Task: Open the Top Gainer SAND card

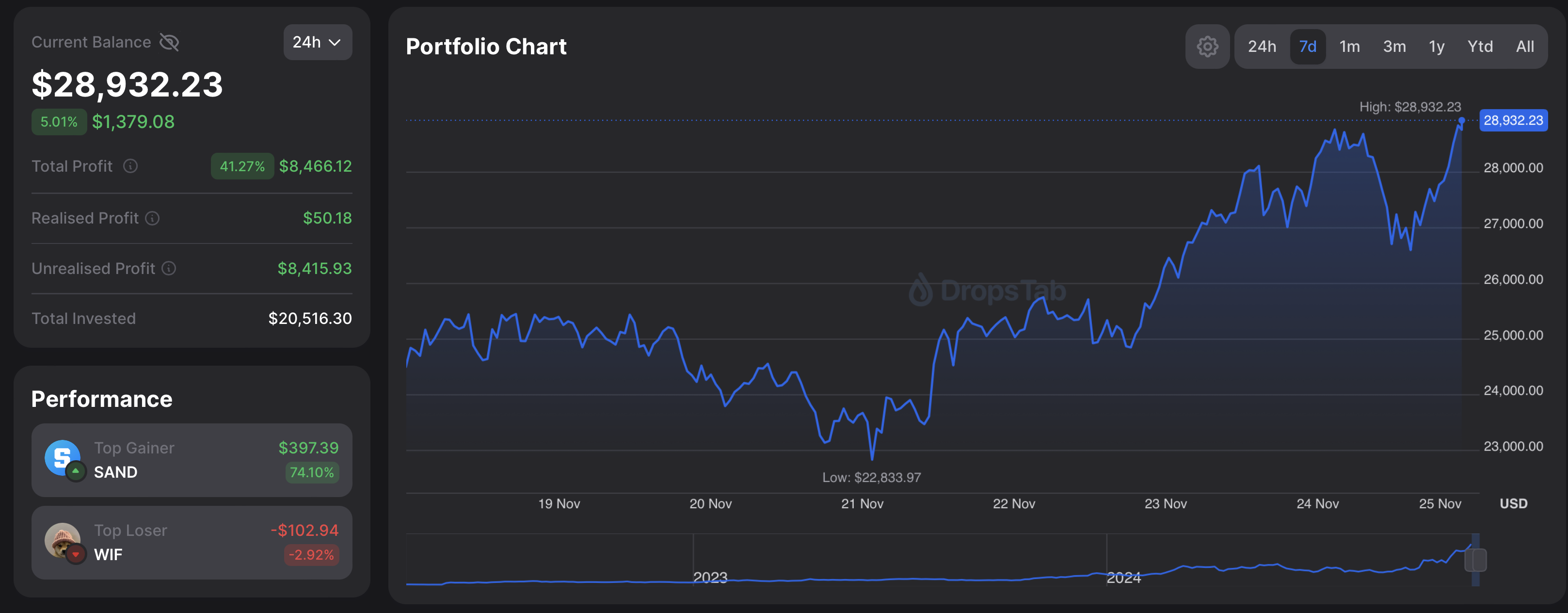Action: point(192,460)
